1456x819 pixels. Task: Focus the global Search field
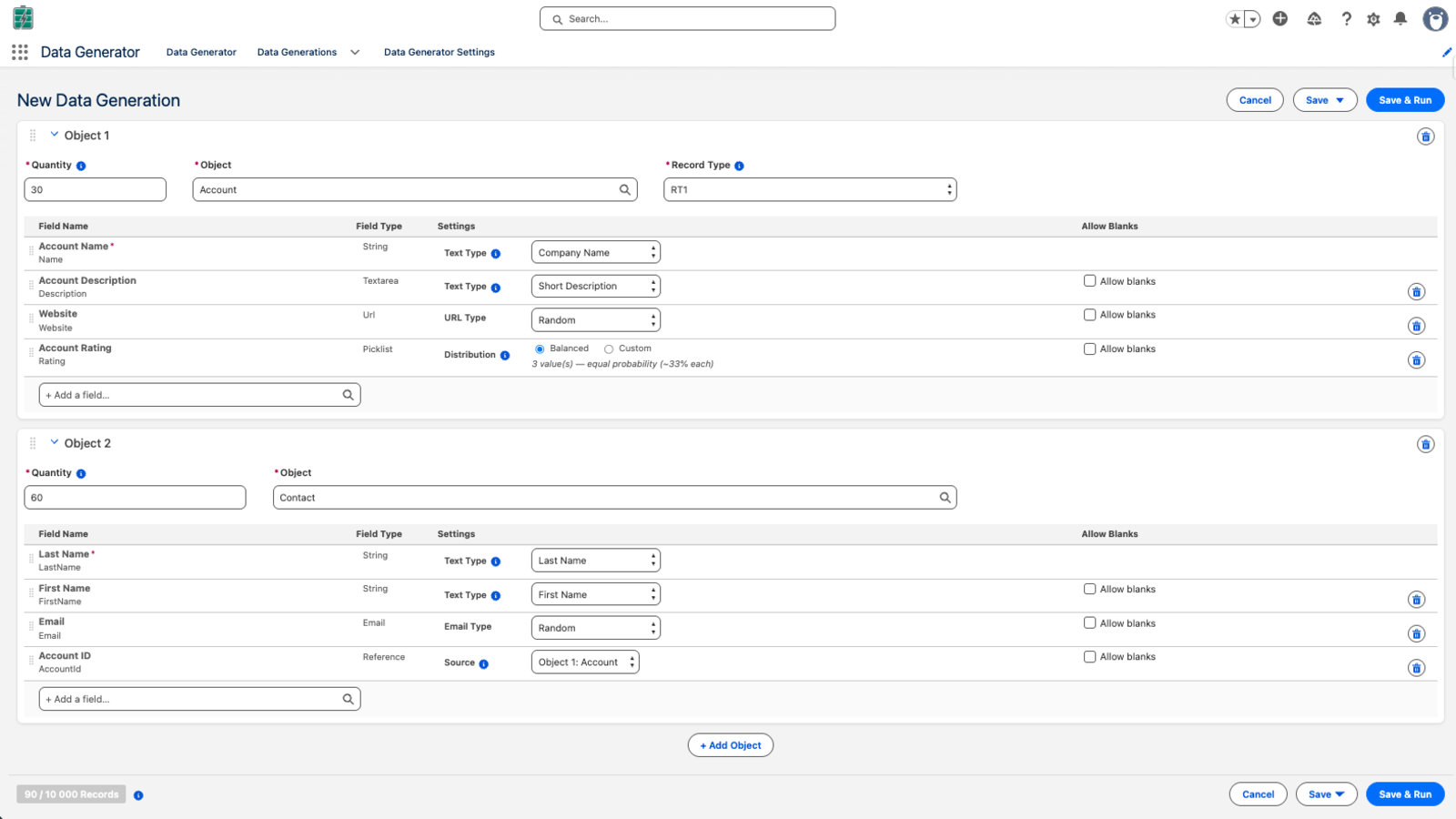[x=687, y=18]
